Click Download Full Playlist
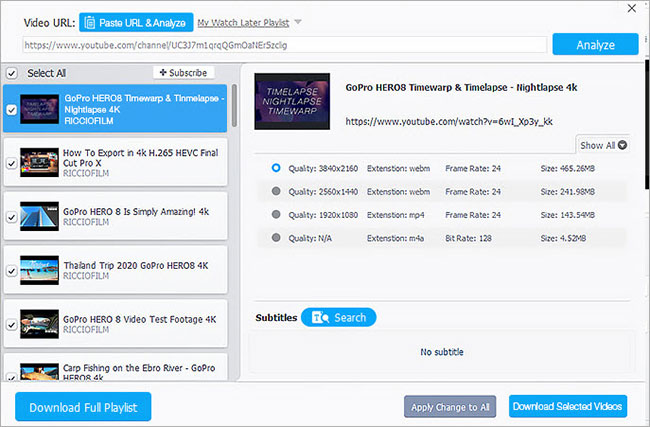This screenshot has height=427, width=650. click(x=83, y=407)
